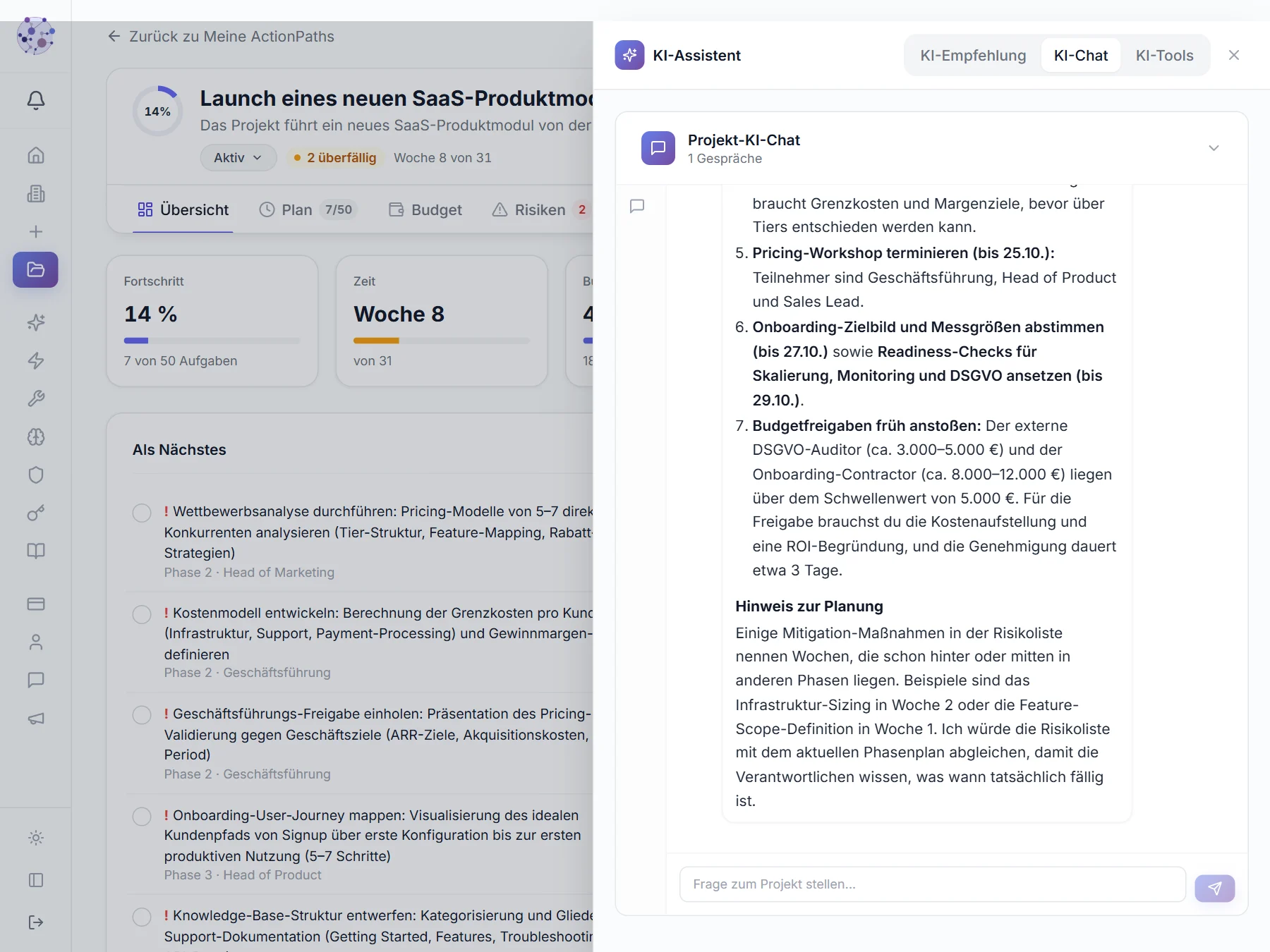Go back via Zurück zu Meine ActionPaths
1270x952 pixels.
221,36
